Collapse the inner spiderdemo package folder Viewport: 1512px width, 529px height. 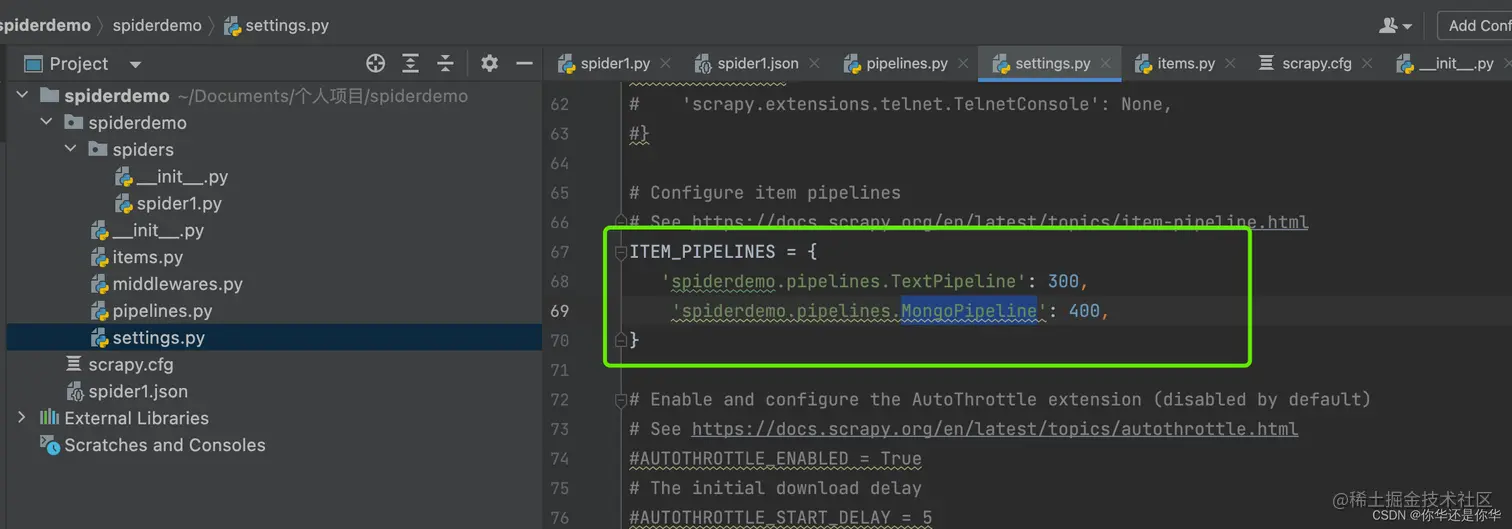point(46,122)
